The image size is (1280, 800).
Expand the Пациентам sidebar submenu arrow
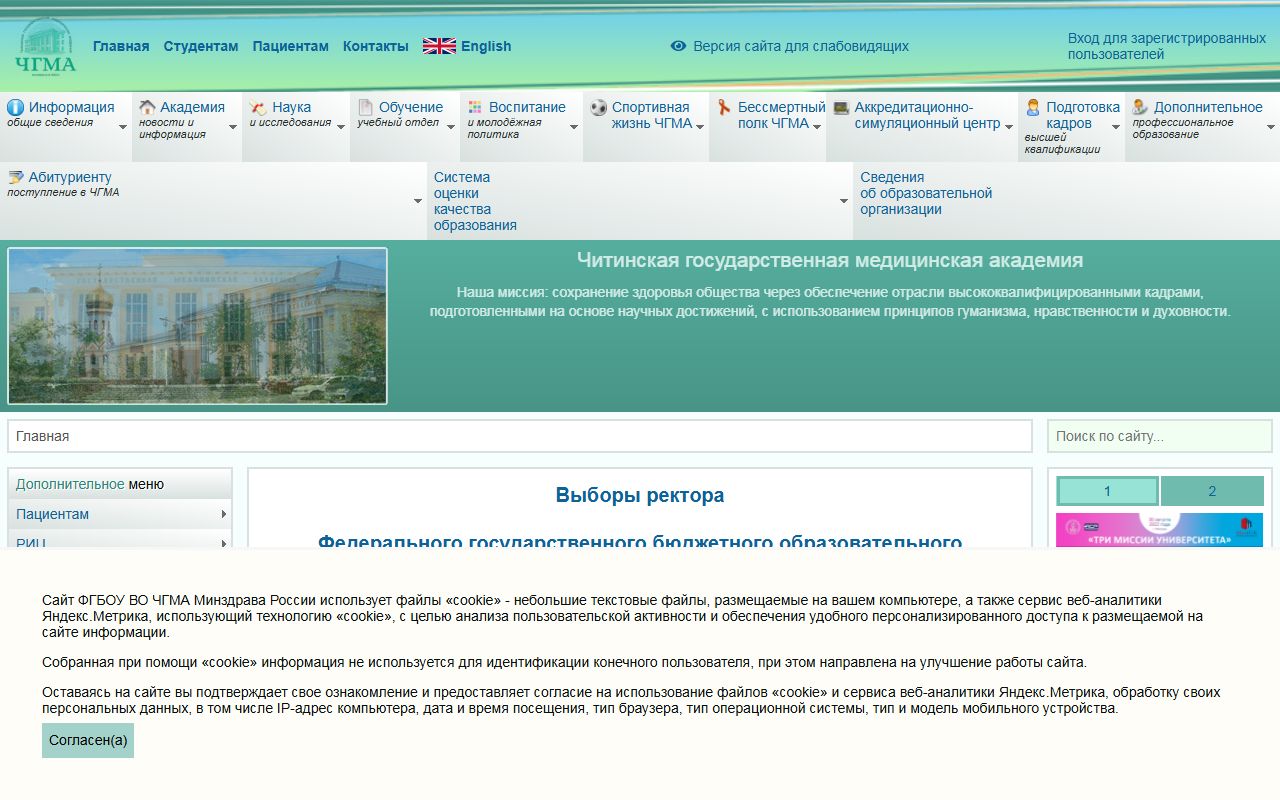[x=224, y=514]
